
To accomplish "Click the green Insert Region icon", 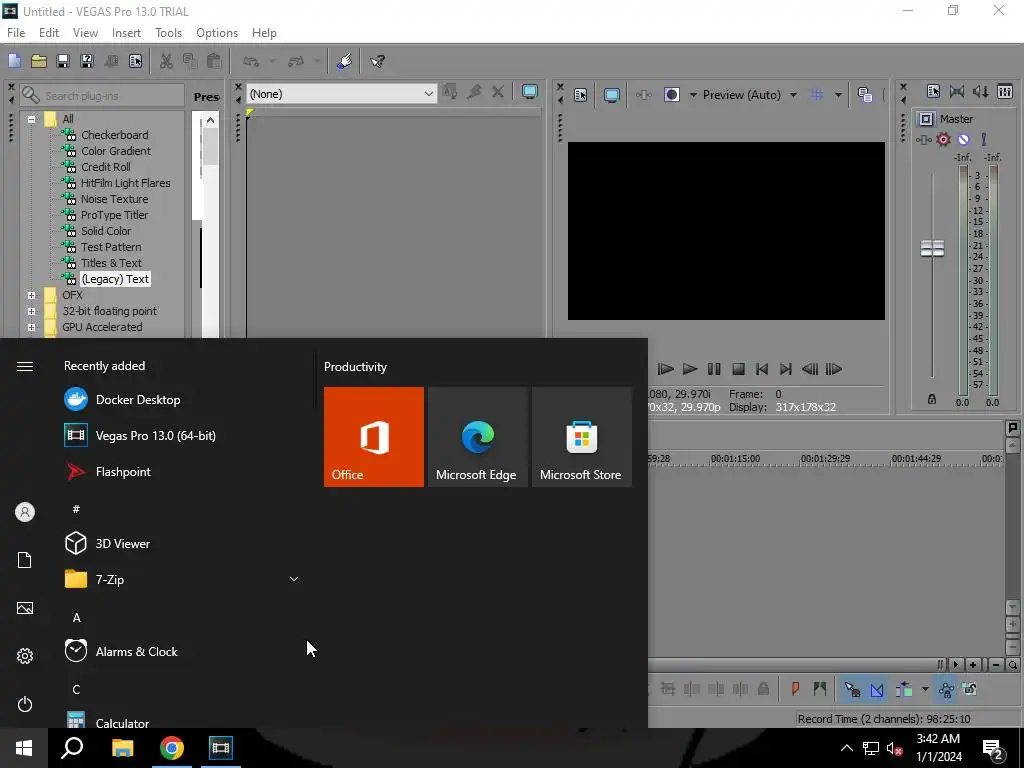I will pos(820,688).
